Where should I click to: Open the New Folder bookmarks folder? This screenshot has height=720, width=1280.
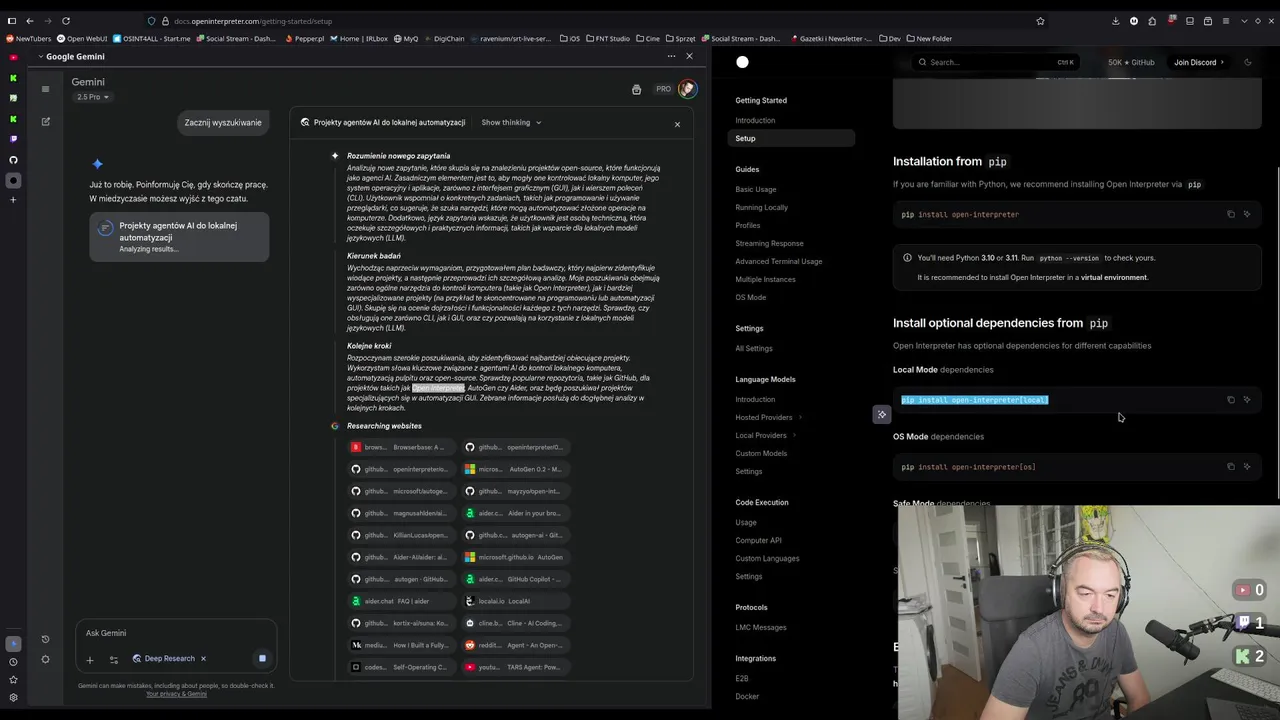click(x=929, y=38)
